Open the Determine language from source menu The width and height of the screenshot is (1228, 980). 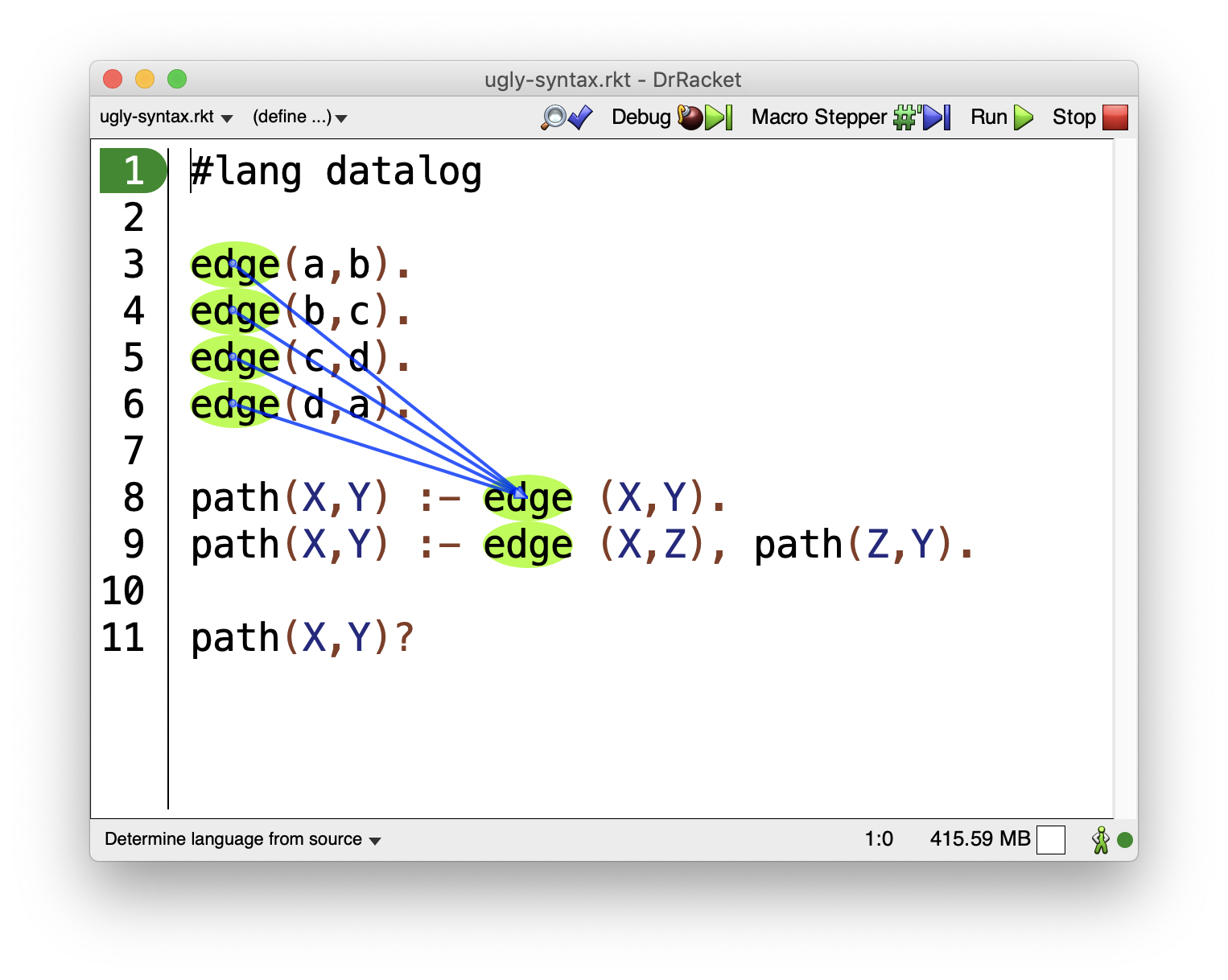(242, 839)
